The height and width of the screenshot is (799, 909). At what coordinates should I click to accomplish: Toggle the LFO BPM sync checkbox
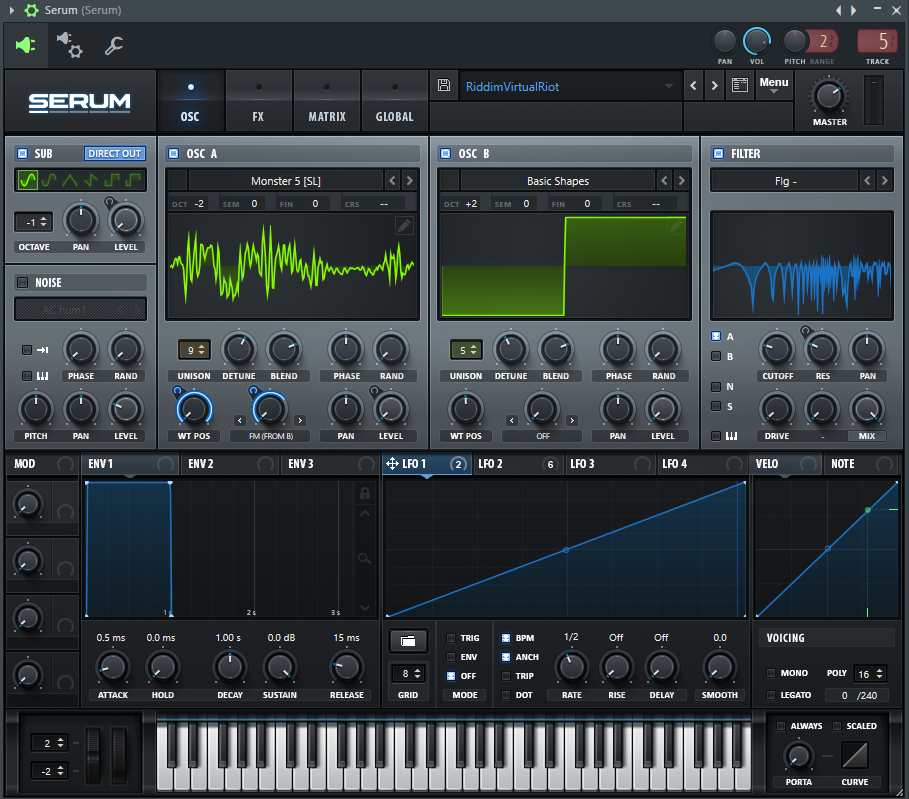tap(506, 638)
